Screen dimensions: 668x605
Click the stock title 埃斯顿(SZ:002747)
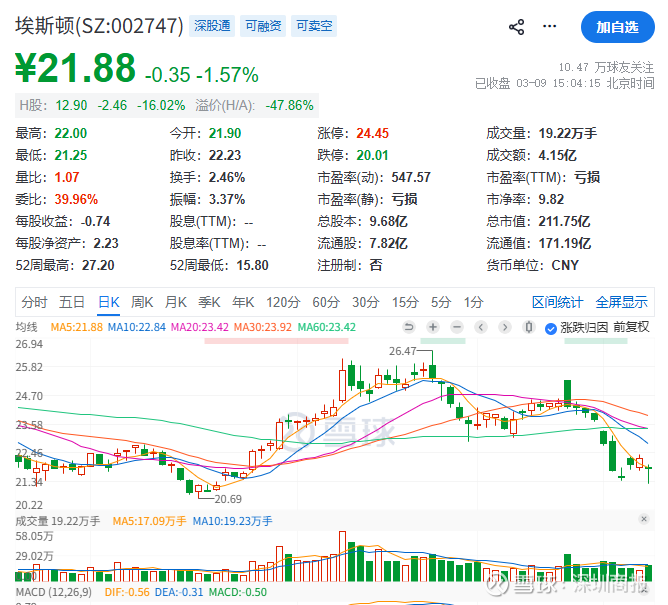[100, 26]
